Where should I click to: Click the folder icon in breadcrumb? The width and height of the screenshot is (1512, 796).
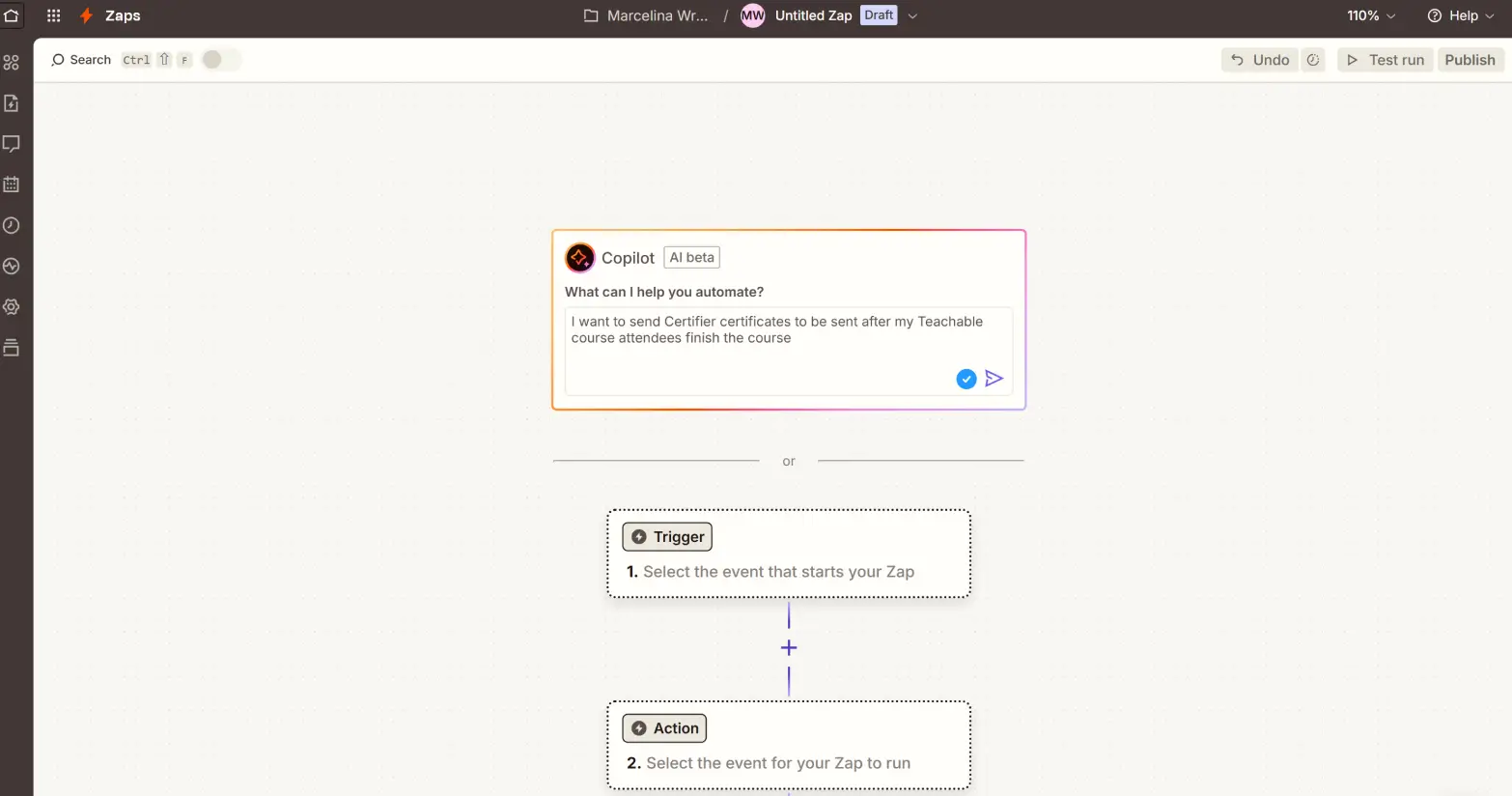(x=591, y=15)
